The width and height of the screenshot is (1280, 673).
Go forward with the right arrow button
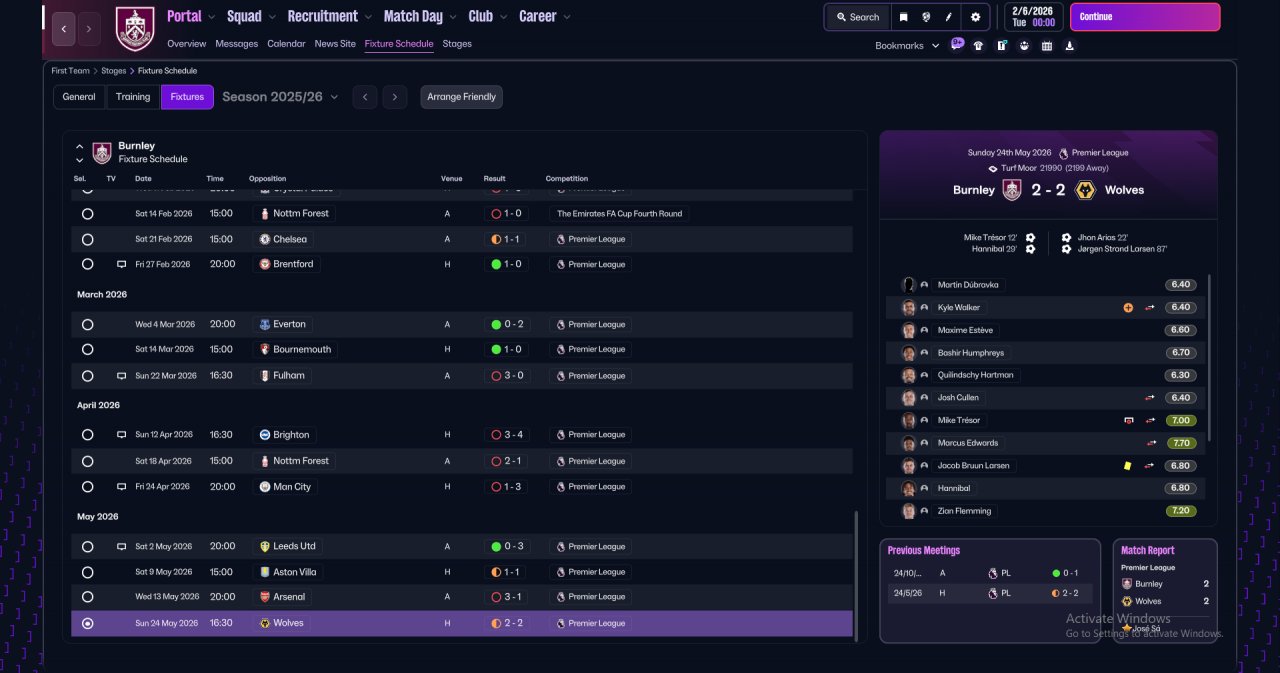point(89,29)
